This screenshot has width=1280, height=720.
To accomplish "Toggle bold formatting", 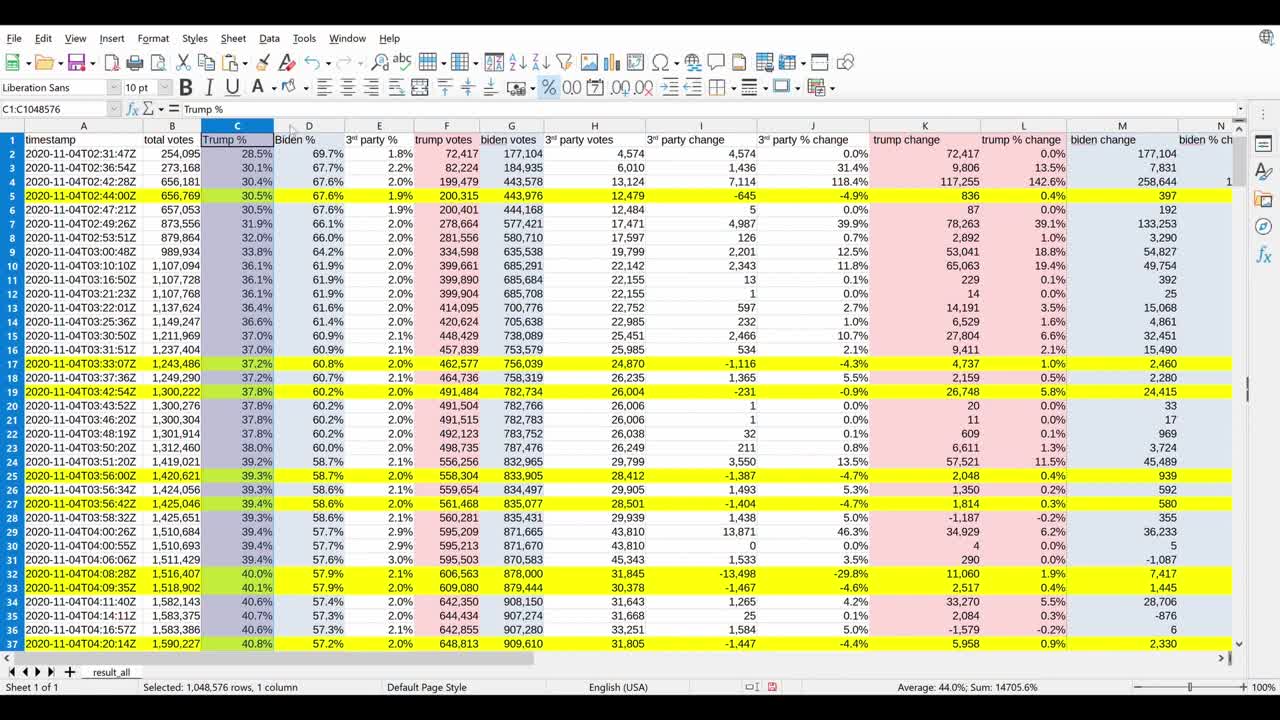I will [186, 88].
